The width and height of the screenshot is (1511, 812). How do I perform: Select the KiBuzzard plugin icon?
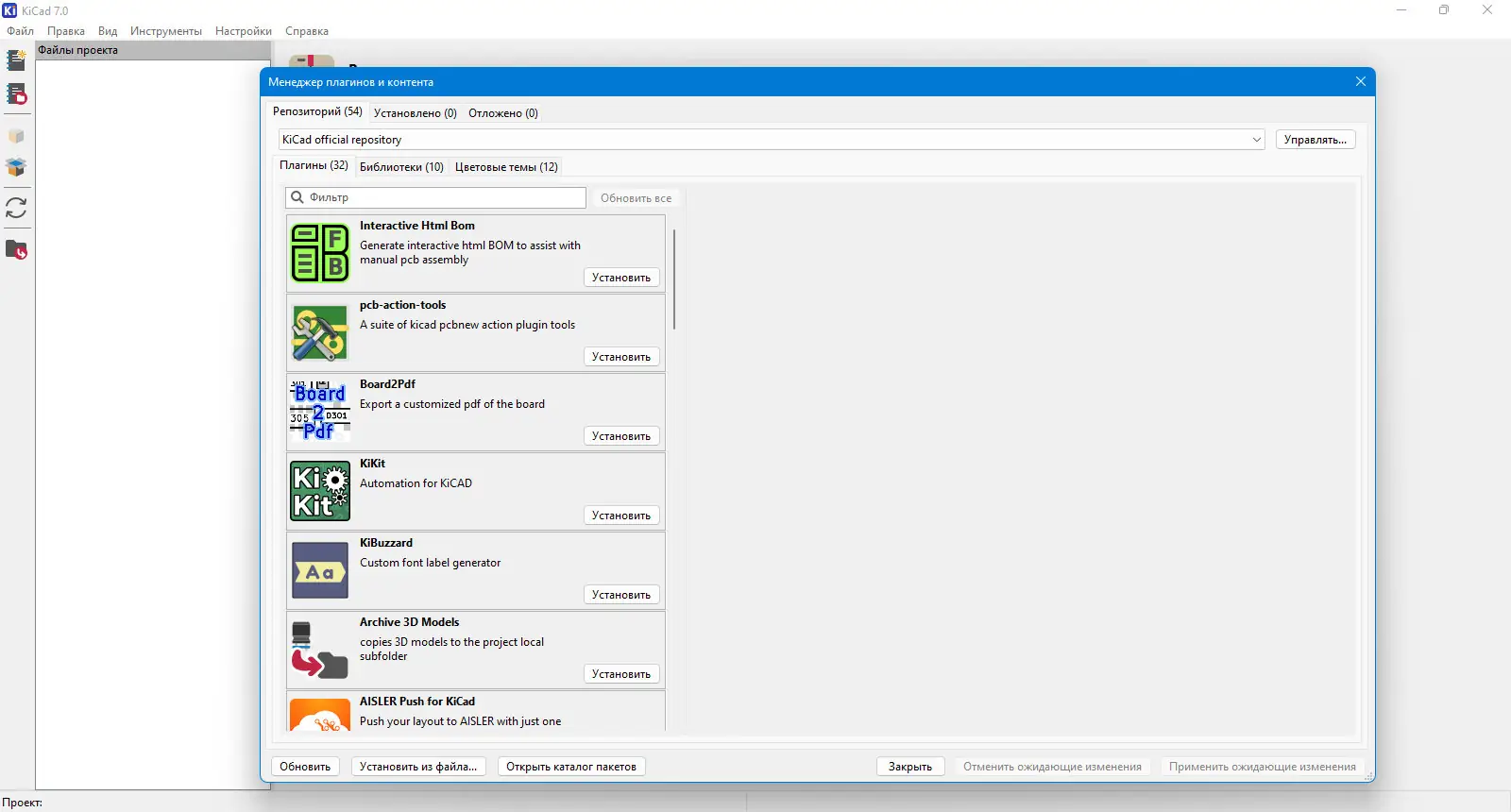[x=320, y=570]
